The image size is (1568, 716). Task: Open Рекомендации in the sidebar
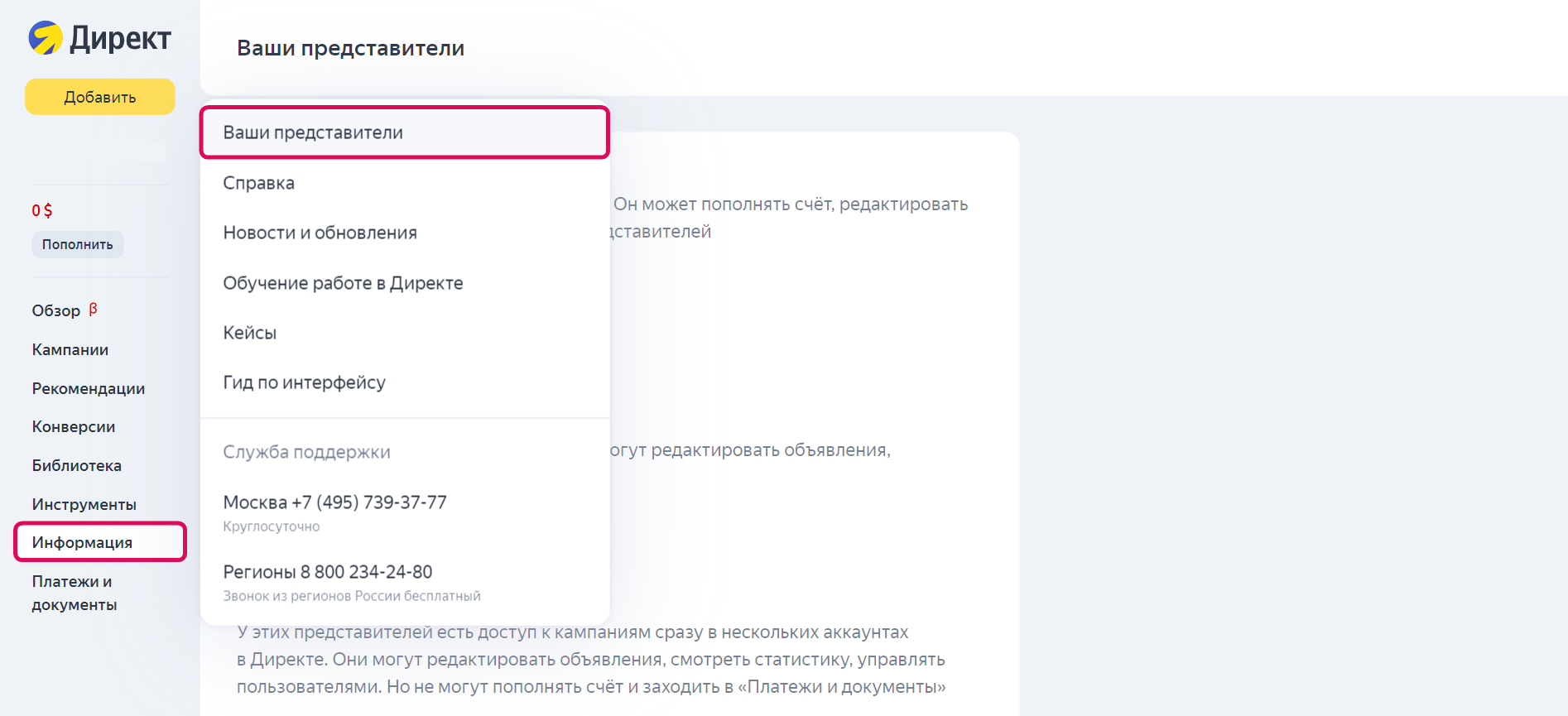click(89, 388)
